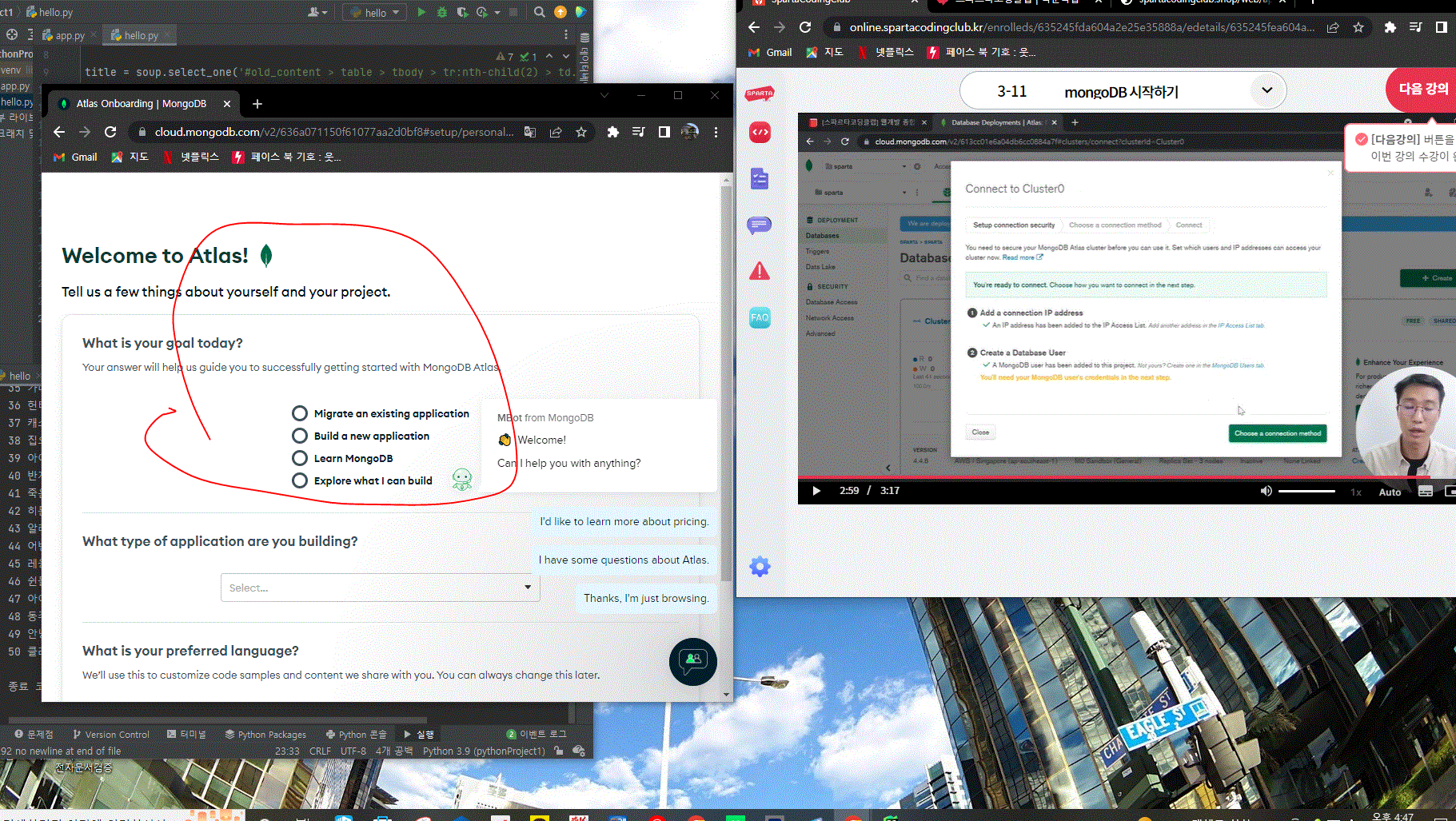This screenshot has width=1456, height=821.
Task: Jump to next highlighted problem in PyCharm editor
Action: (566, 56)
